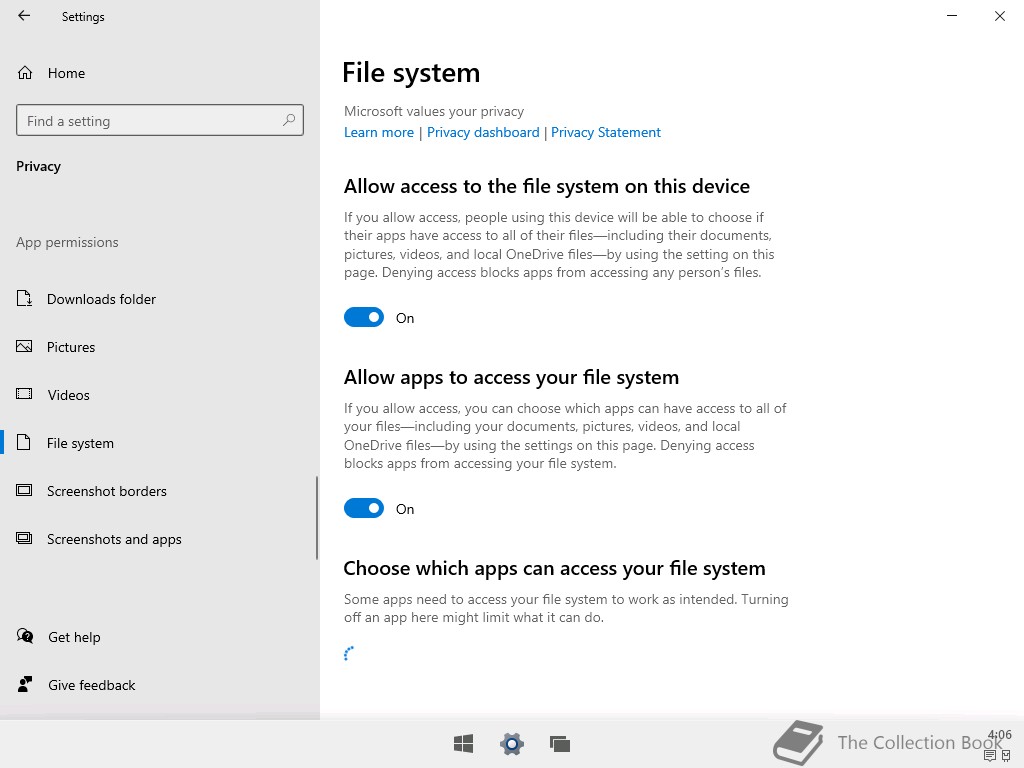Viewport: 1024px width, 768px height.
Task: Minimize the Settings window
Action: click(x=952, y=16)
